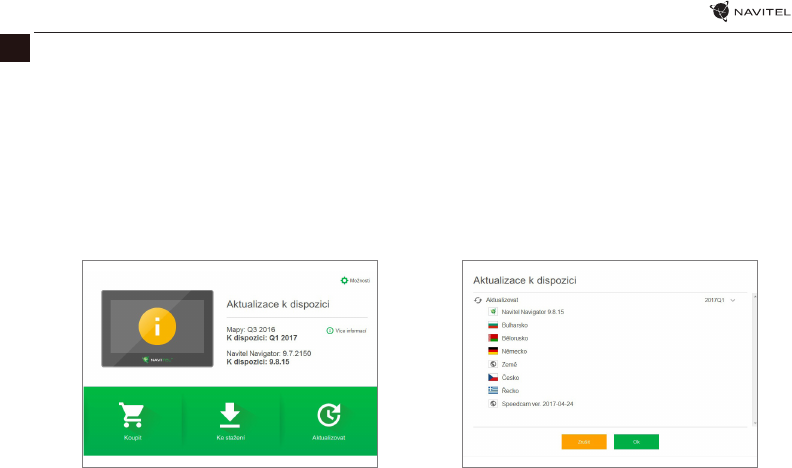Click 'Navitel Navigator: 9.7.2150' text

click(x=269, y=354)
